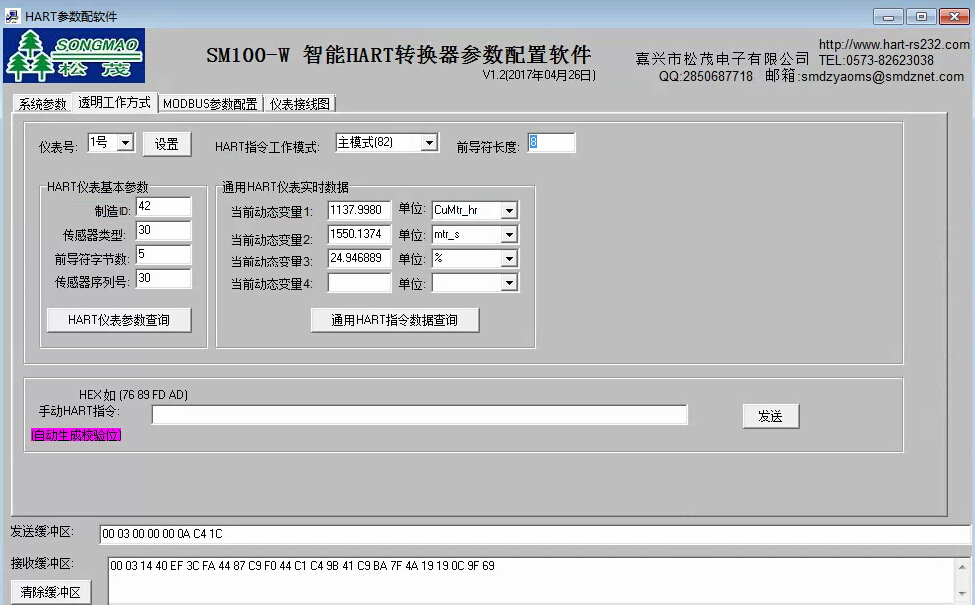Click the 接收缓冲区 text area
The height and width of the screenshot is (605, 975).
[532, 581]
